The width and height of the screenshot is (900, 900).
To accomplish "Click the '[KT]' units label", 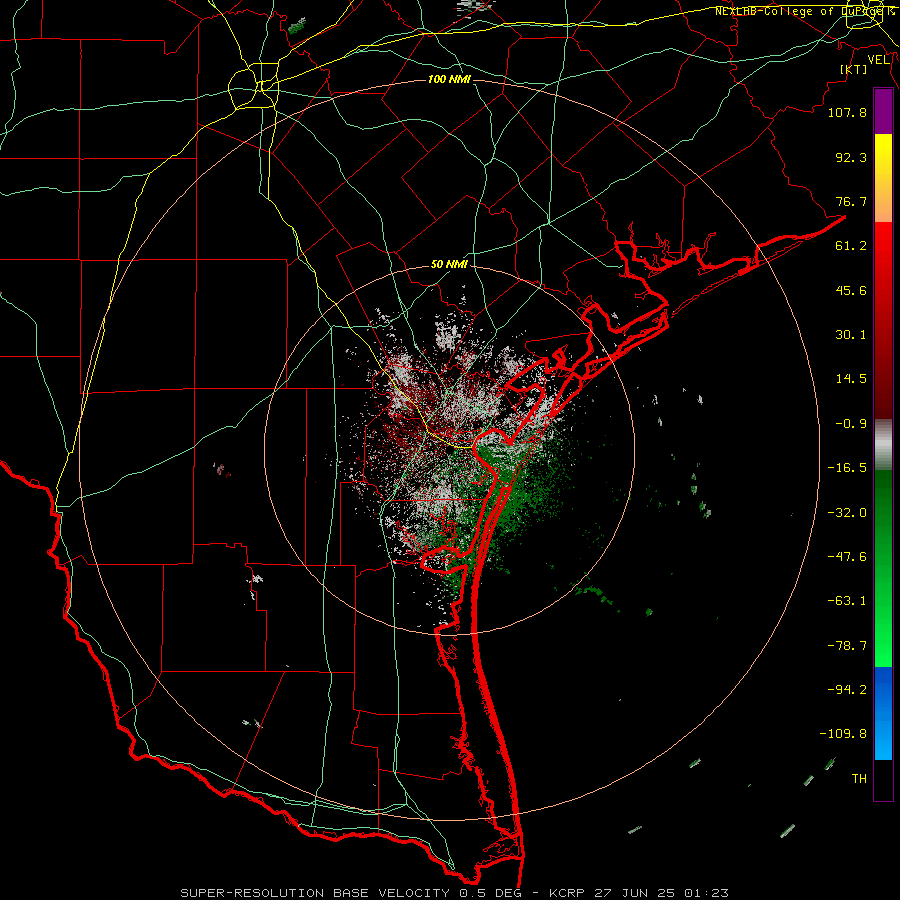I will tap(854, 69).
